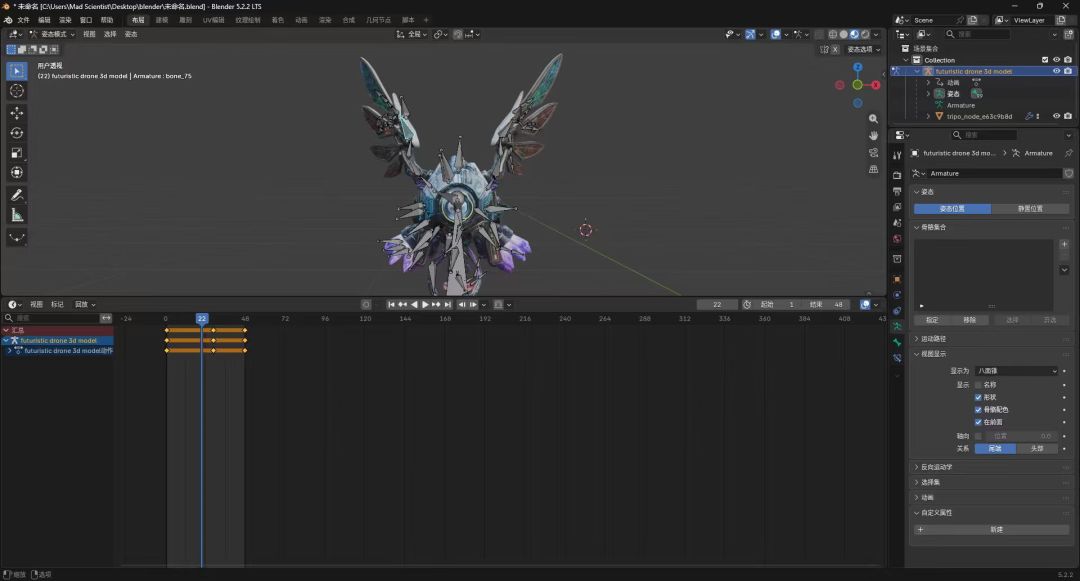
Task: Activate the Scale tool
Action: pyautogui.click(x=17, y=153)
